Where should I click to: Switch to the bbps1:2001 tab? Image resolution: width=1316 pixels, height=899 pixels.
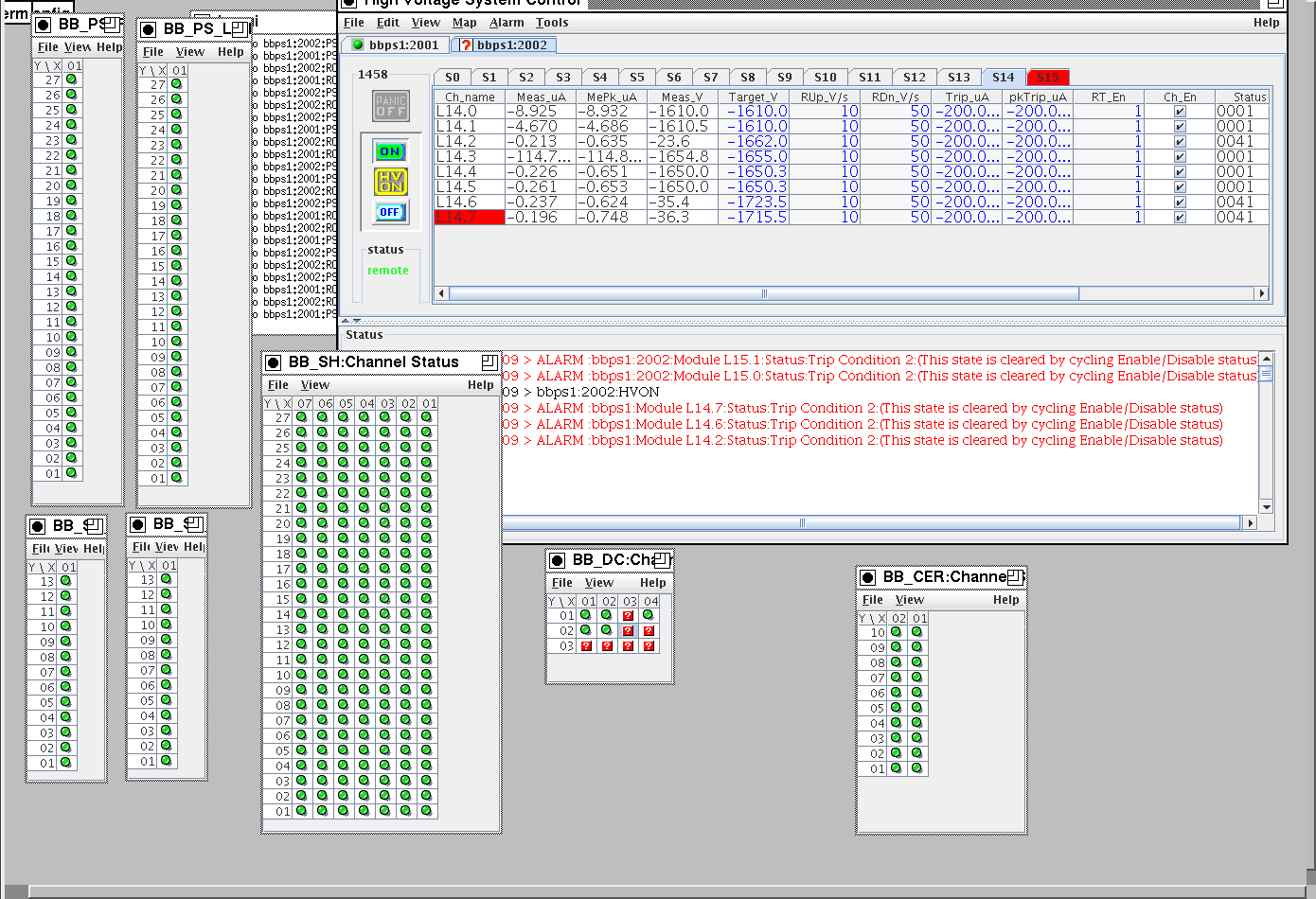pyautogui.click(x=396, y=44)
